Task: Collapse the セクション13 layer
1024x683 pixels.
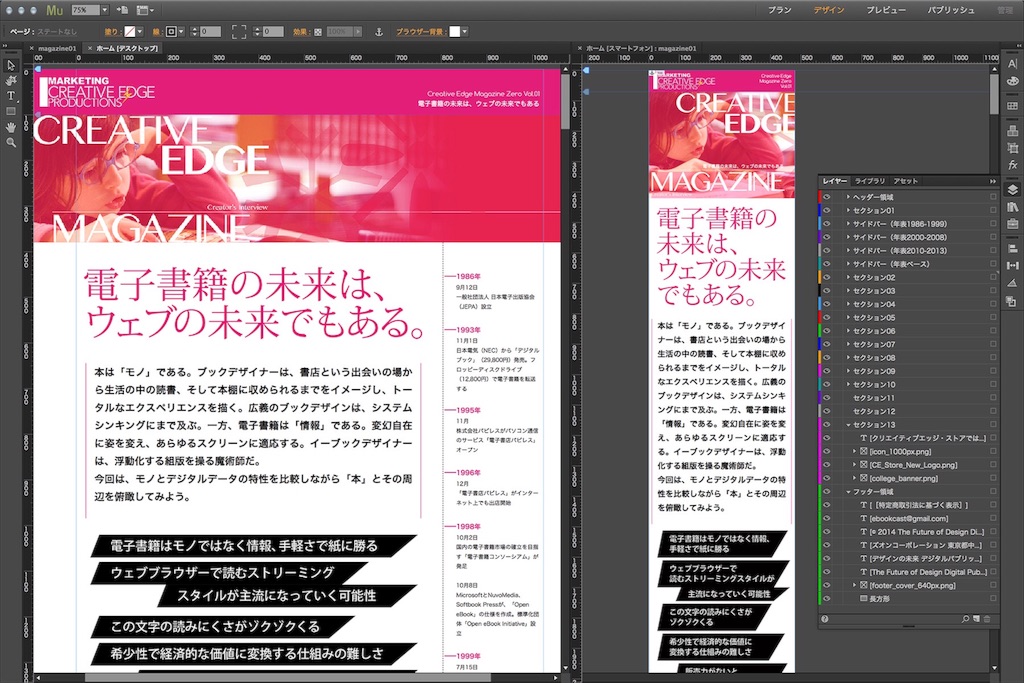Action: [848, 424]
